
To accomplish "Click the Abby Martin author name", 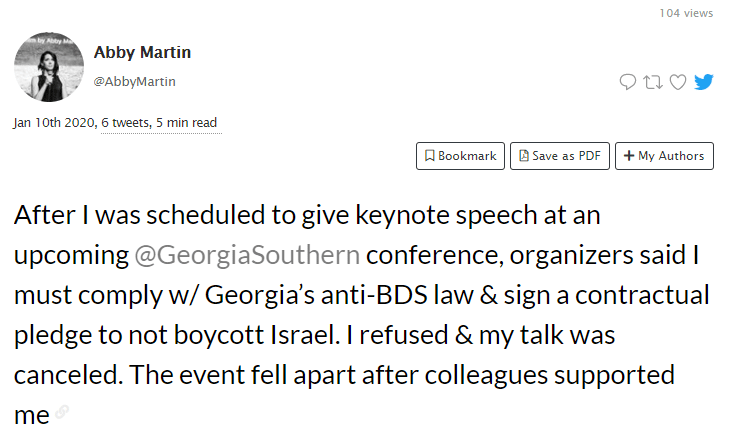I will 142,52.
